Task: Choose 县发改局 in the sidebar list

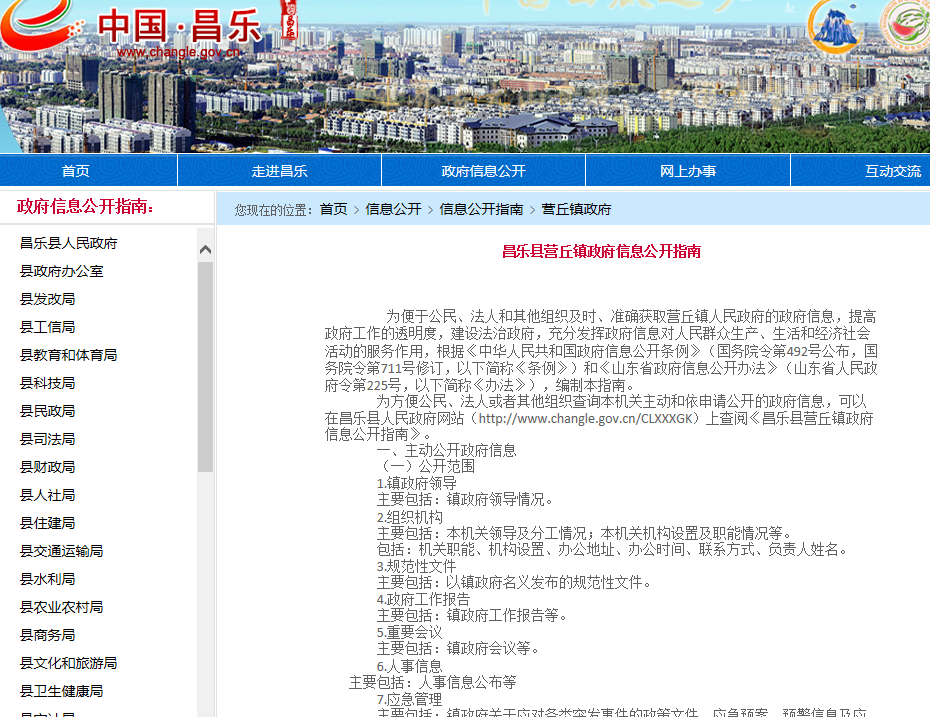Action: point(48,299)
